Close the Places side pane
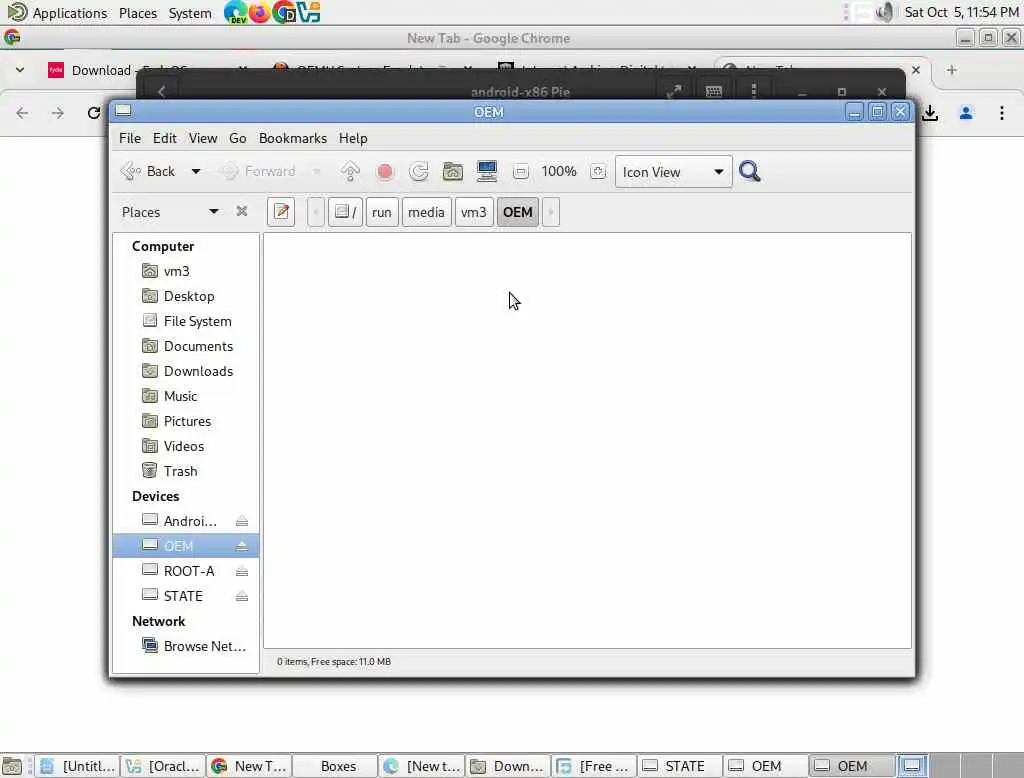 point(242,211)
